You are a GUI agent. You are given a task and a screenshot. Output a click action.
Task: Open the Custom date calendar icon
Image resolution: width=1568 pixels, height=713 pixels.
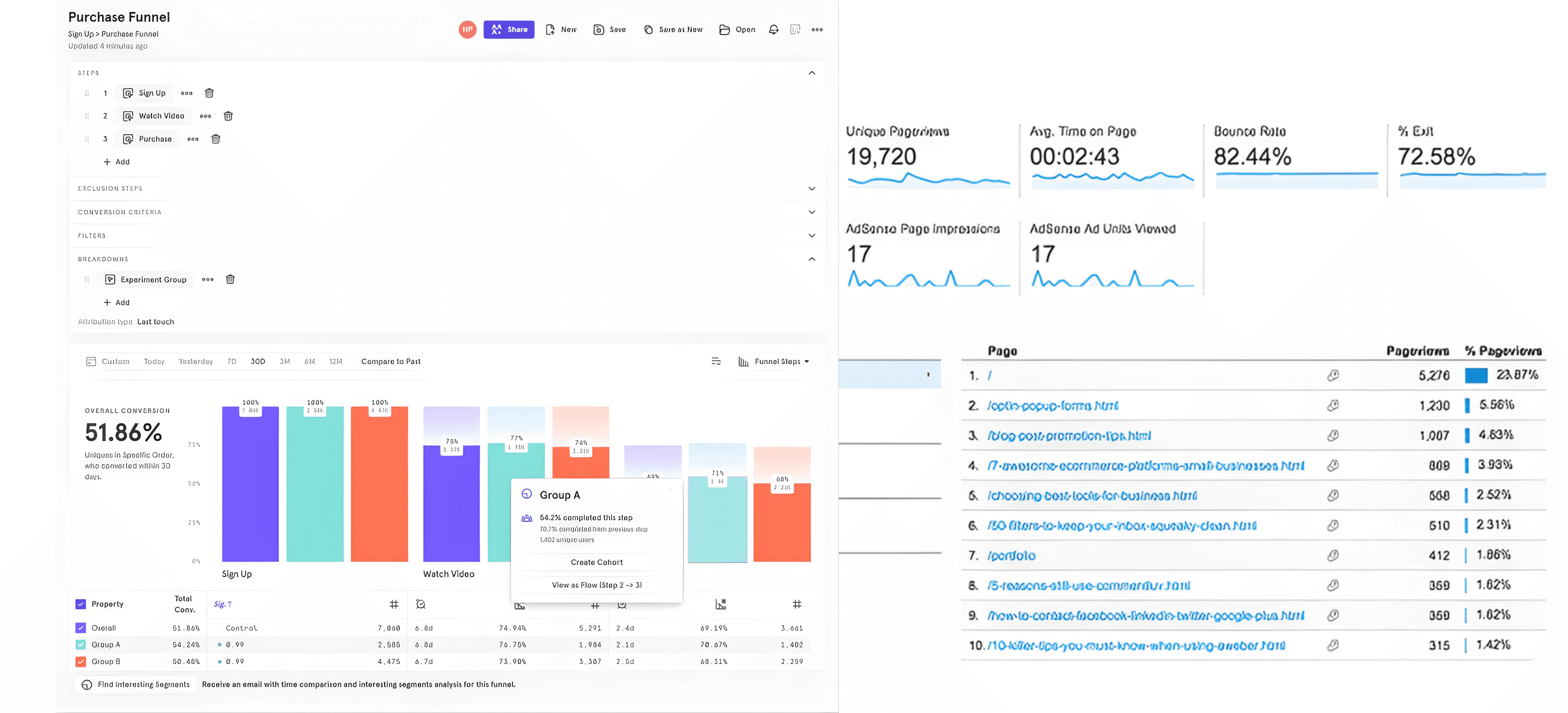91,361
